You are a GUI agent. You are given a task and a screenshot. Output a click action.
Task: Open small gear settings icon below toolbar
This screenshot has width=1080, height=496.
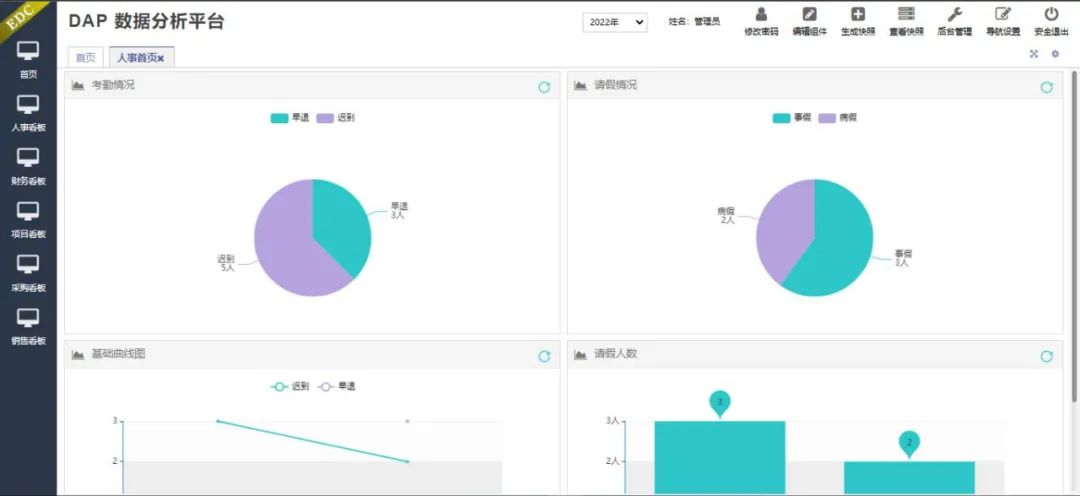[1055, 54]
